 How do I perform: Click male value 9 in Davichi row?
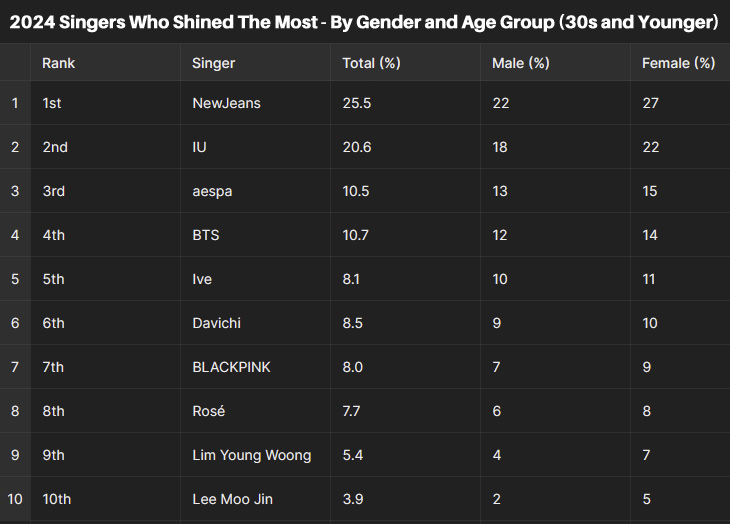pos(497,323)
